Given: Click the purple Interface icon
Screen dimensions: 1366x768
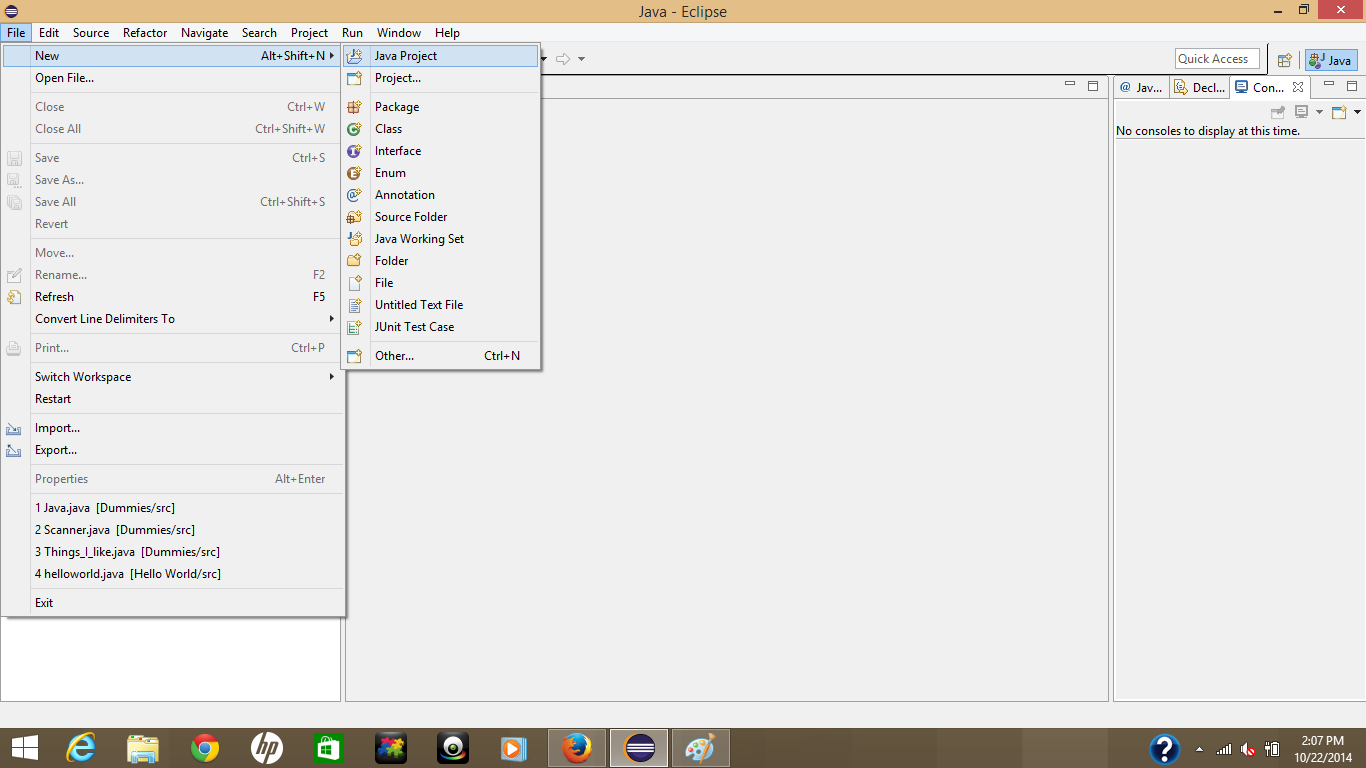Looking at the screenshot, I should (x=354, y=151).
